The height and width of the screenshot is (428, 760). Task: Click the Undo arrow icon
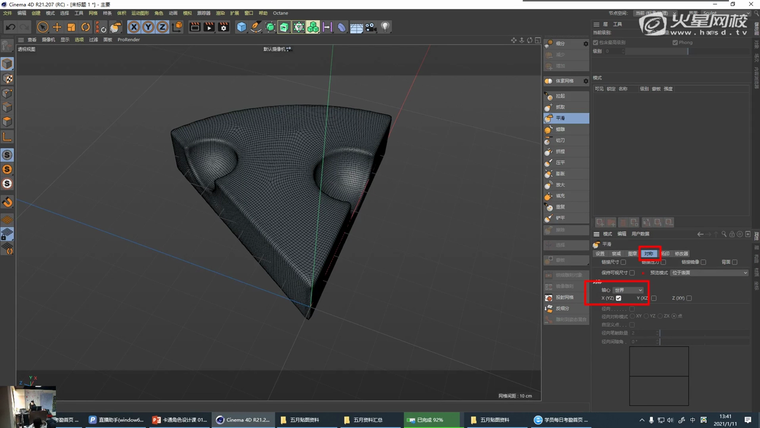(10, 27)
